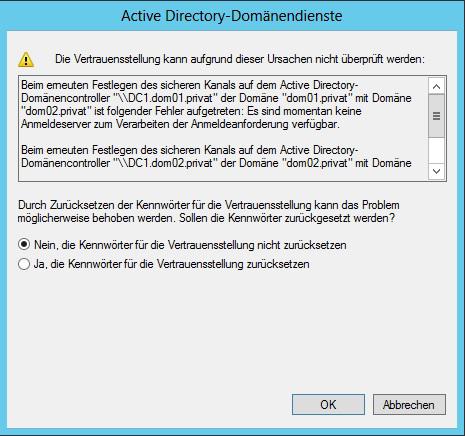Confirm the dialog with OK
The width and height of the screenshot is (465, 436).
tap(328, 405)
